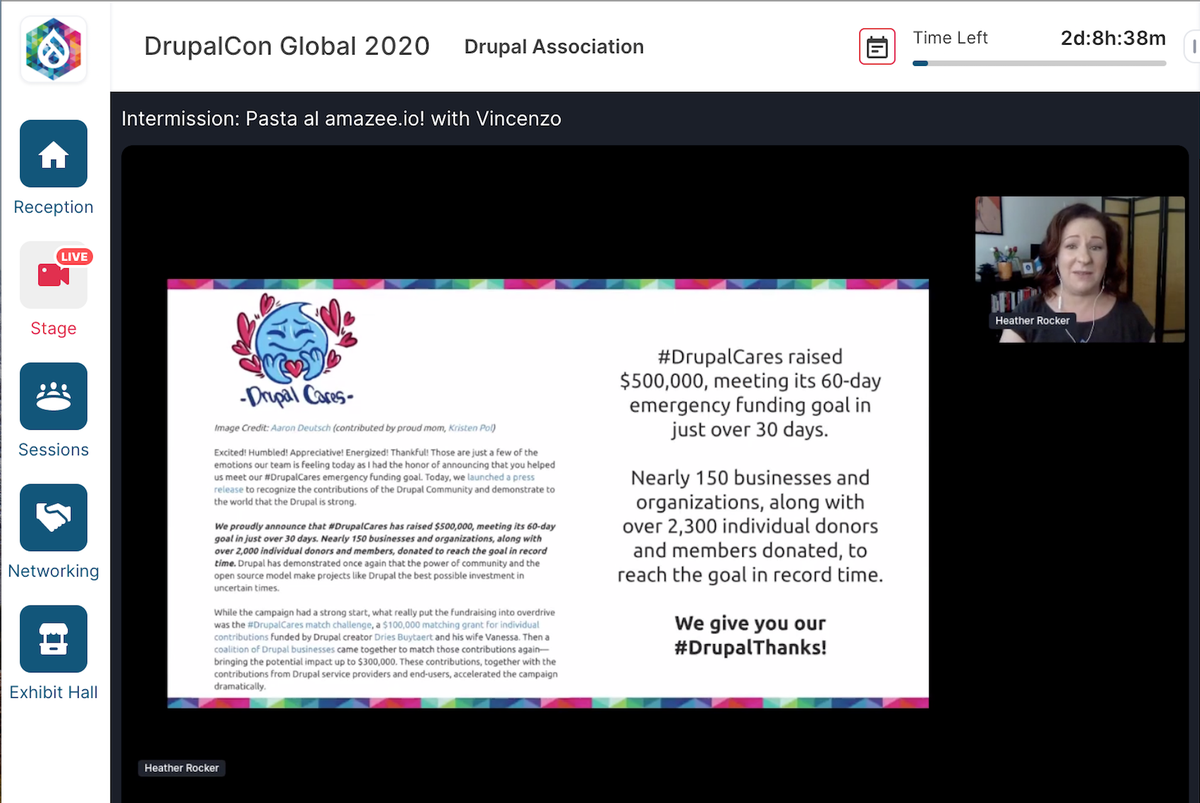Screen dimensions: 1200x803
Task: Click the Sessions audience icon
Action: pos(53,396)
